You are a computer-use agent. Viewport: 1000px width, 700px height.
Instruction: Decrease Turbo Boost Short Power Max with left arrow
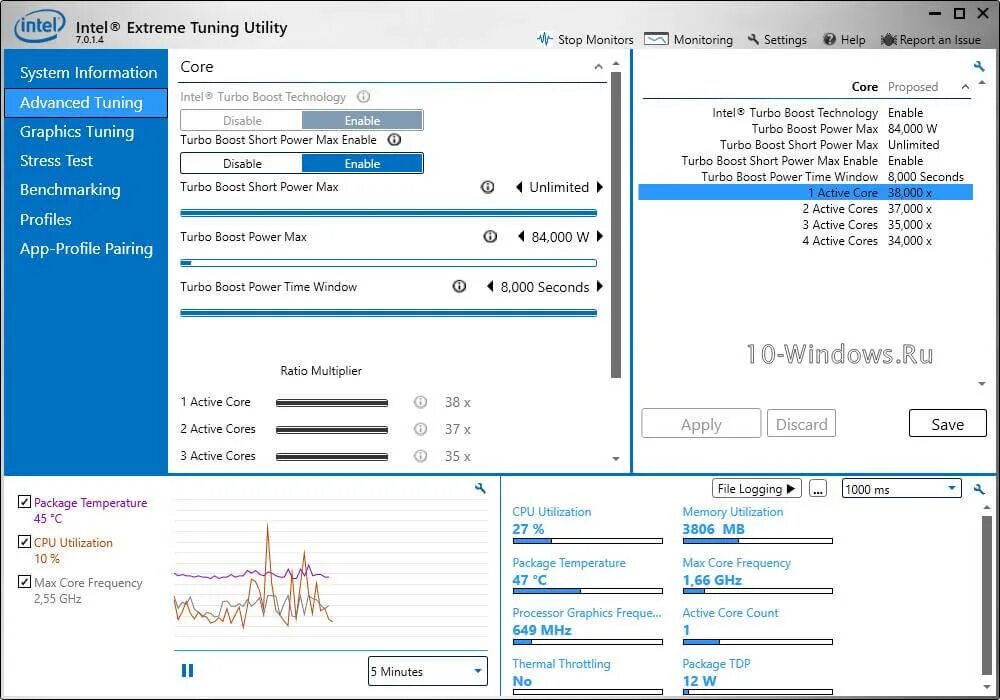coord(518,187)
